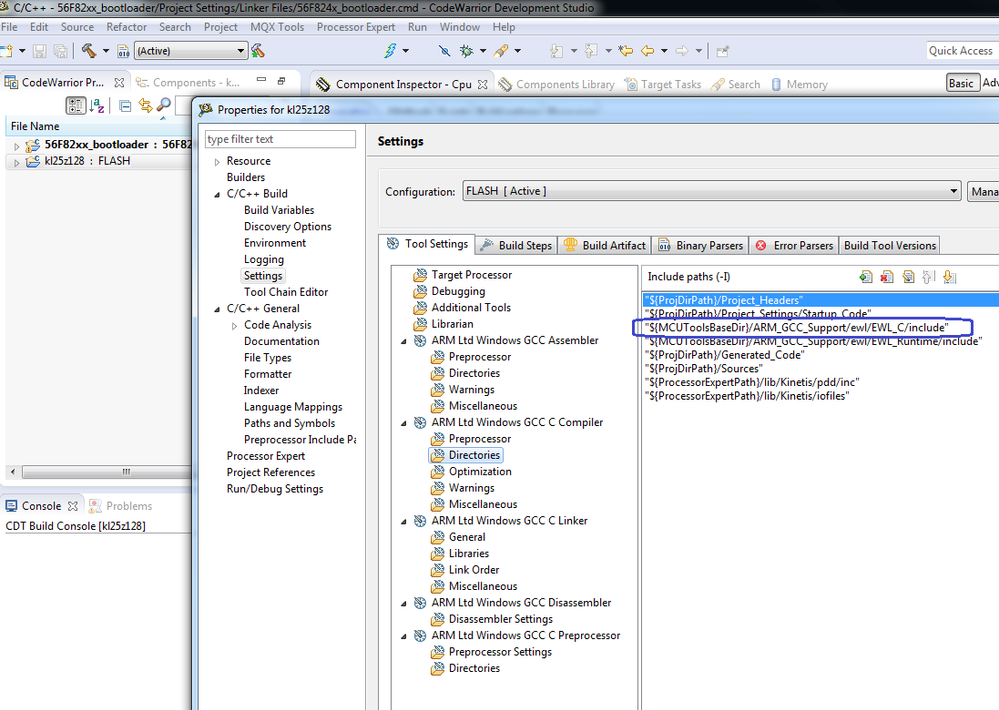
Task: Click the Edit include path icon
Action: click(x=908, y=277)
